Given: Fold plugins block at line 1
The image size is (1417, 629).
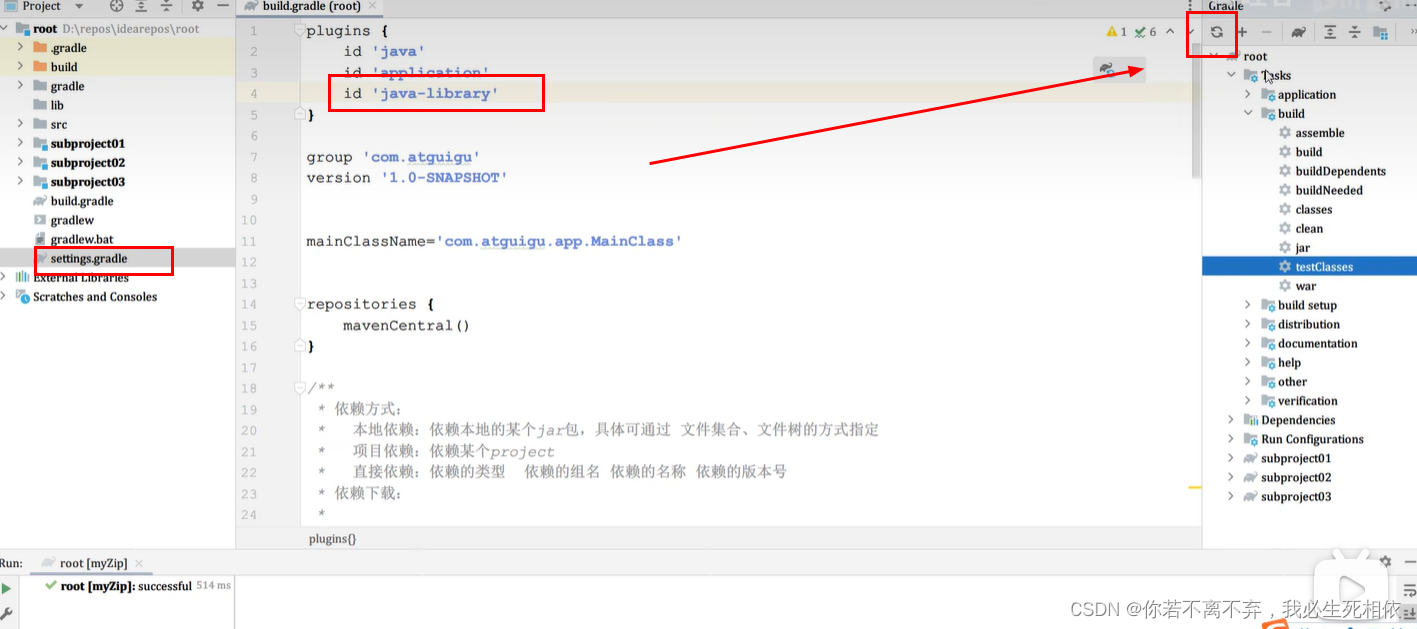Looking at the screenshot, I should pyautogui.click(x=298, y=31).
